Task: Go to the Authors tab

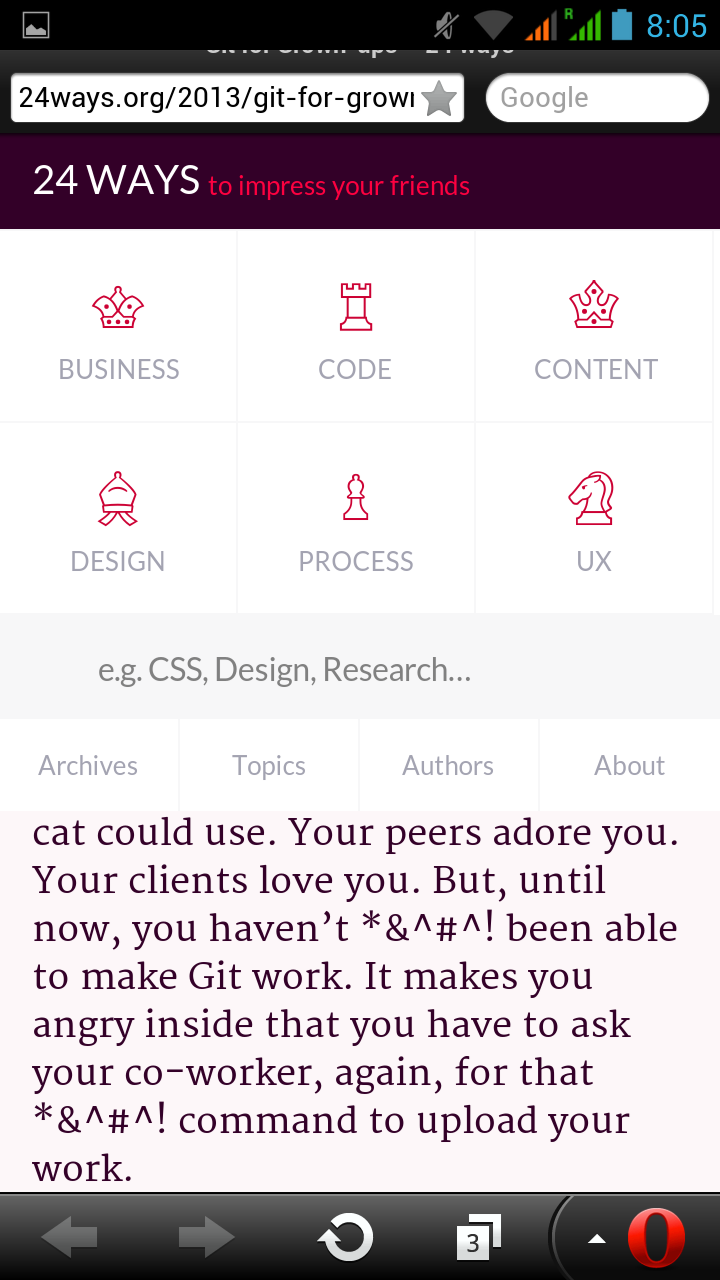Action: (x=448, y=766)
